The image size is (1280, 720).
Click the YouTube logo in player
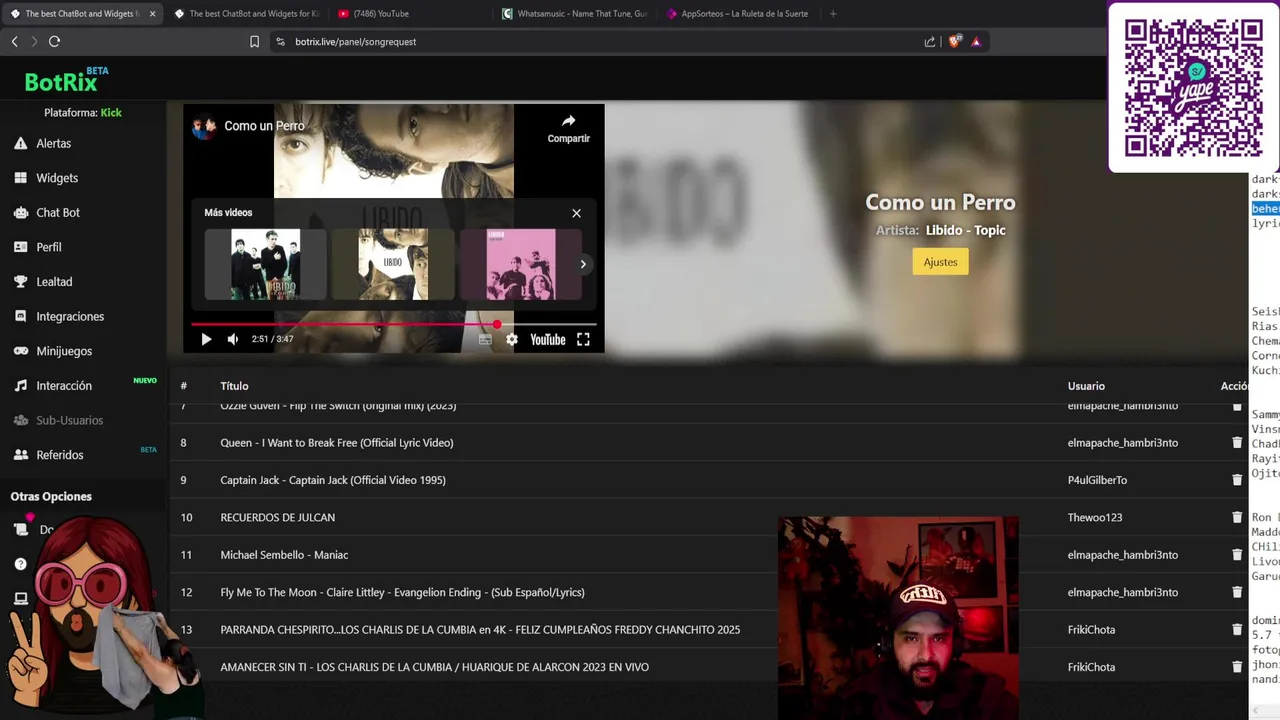click(x=548, y=339)
